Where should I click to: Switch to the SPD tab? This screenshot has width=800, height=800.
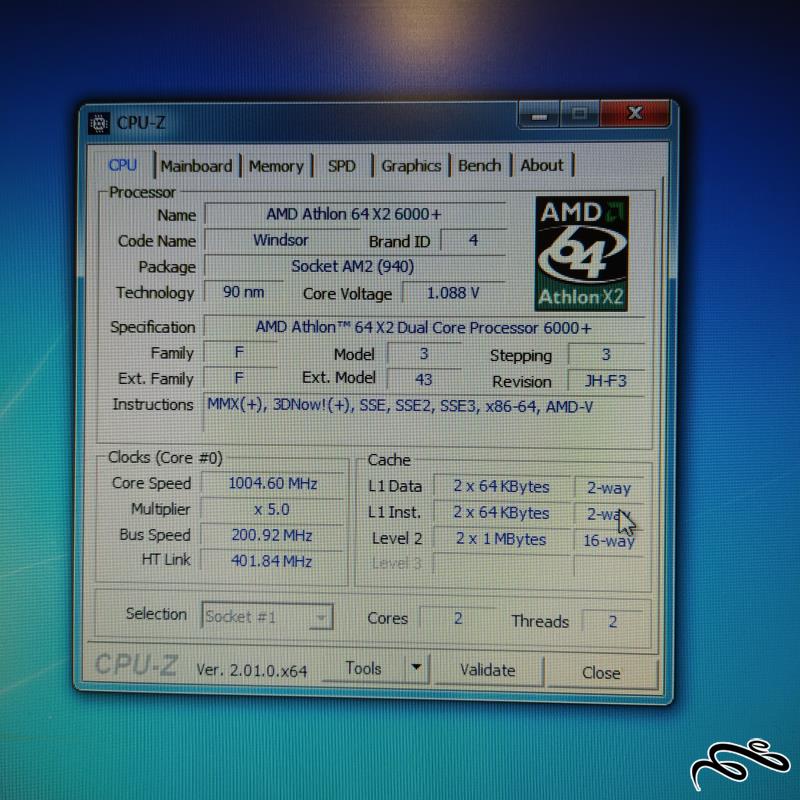[x=341, y=166]
